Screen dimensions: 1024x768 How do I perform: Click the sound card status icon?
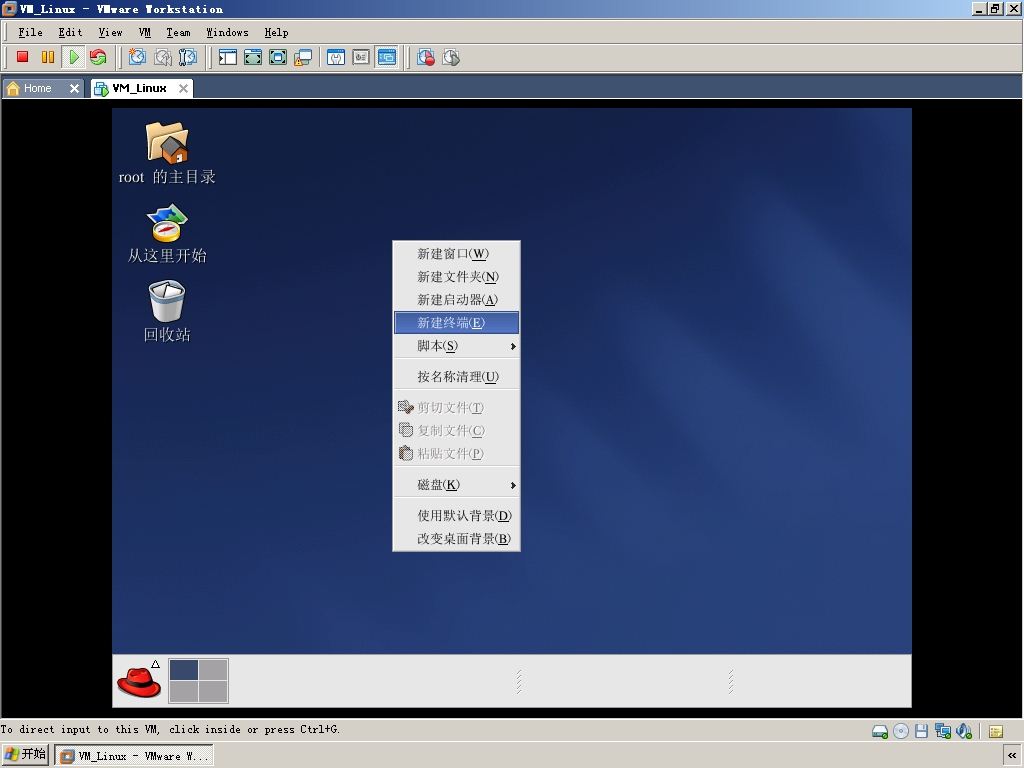pyautogui.click(x=964, y=731)
